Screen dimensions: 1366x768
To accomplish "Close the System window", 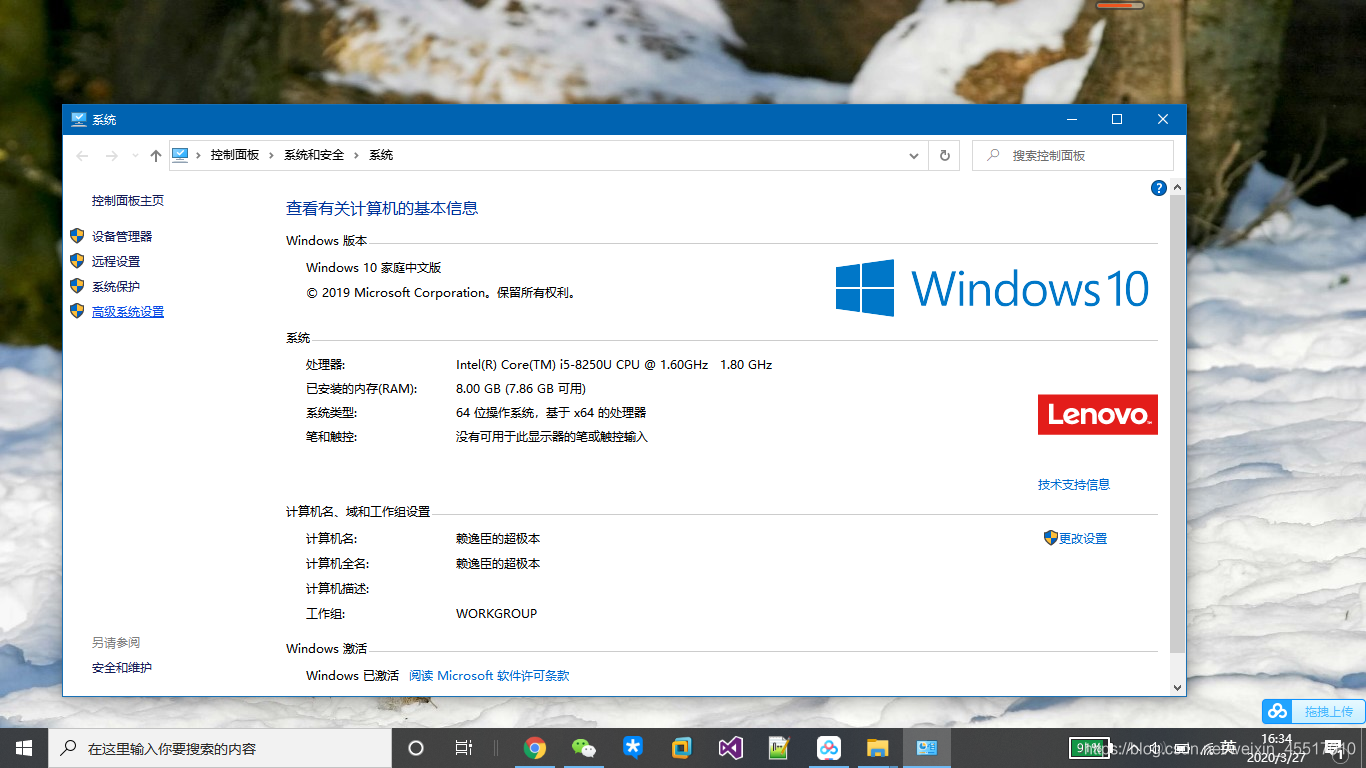I will tap(1163, 120).
